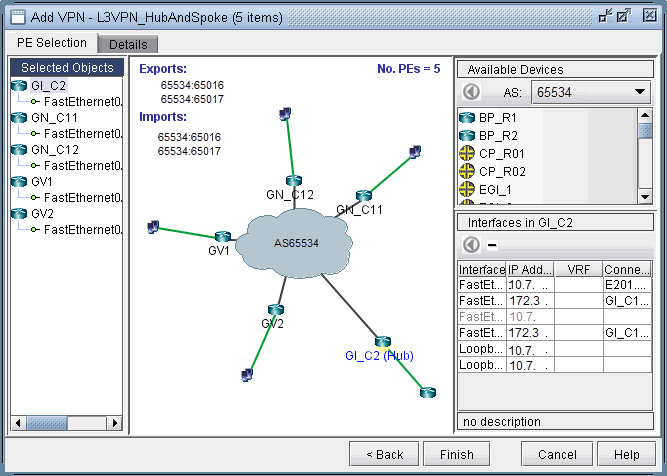The width and height of the screenshot is (667, 476).
Task: Click the Finish button
Action: pyautogui.click(x=456, y=454)
